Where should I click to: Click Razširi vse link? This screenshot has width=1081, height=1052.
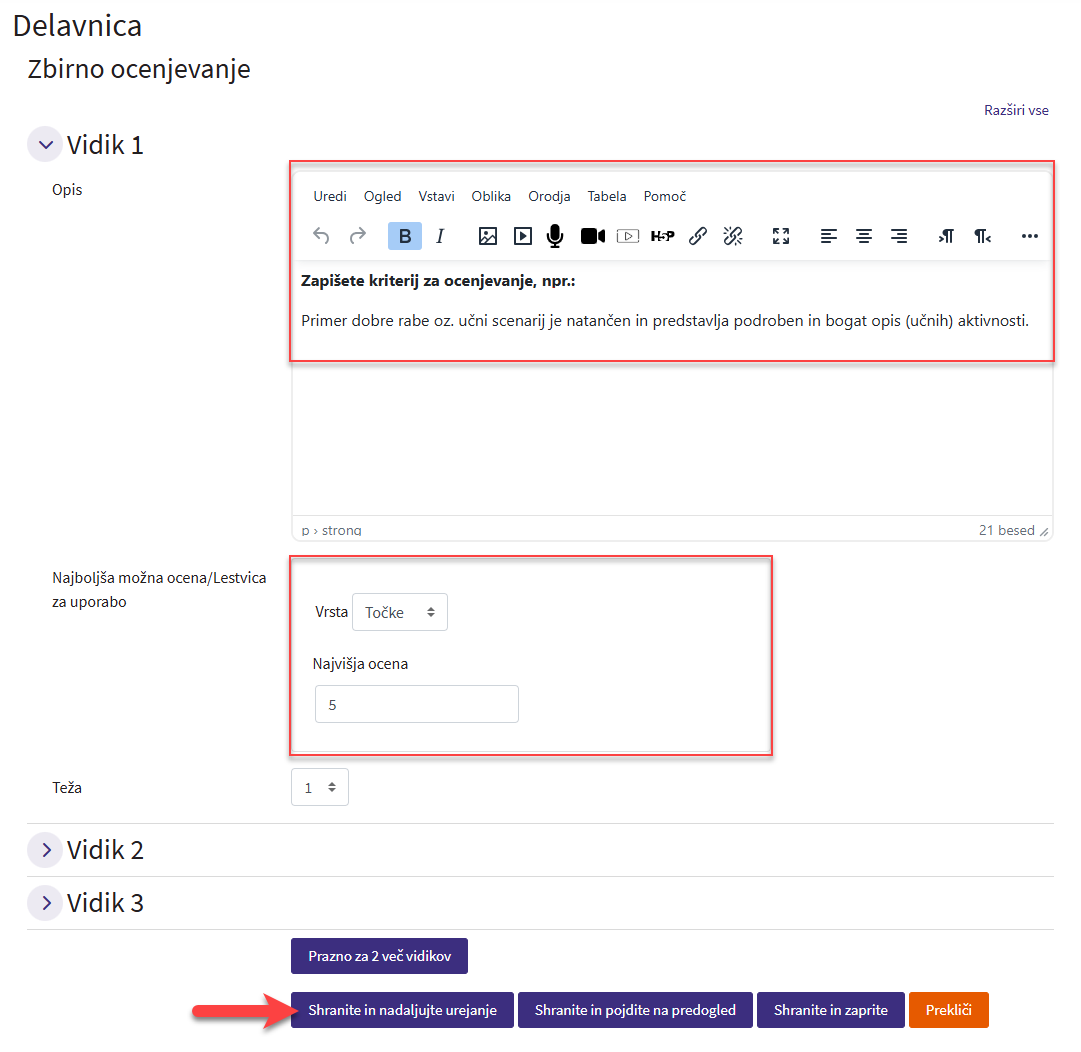click(x=1016, y=110)
